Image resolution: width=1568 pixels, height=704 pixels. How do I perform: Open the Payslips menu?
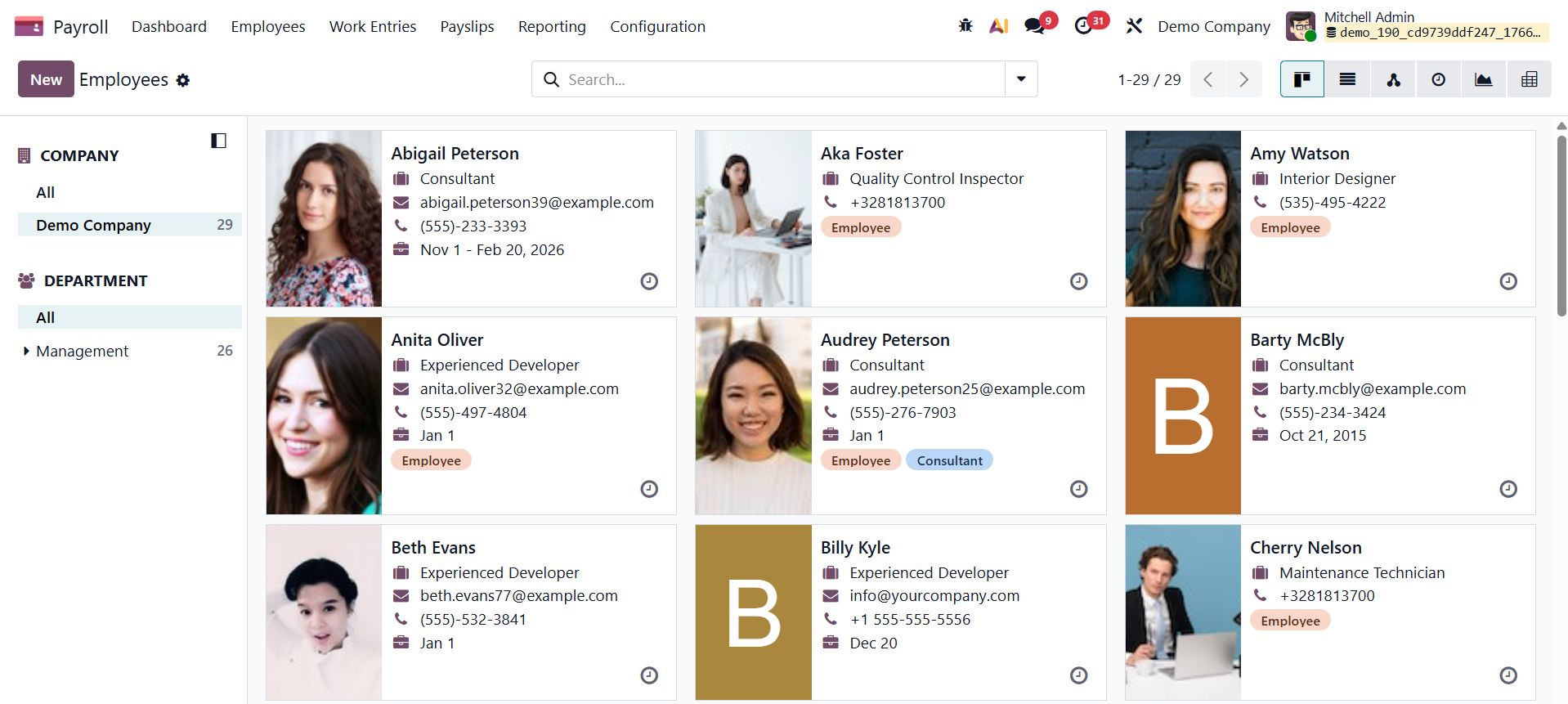click(467, 26)
